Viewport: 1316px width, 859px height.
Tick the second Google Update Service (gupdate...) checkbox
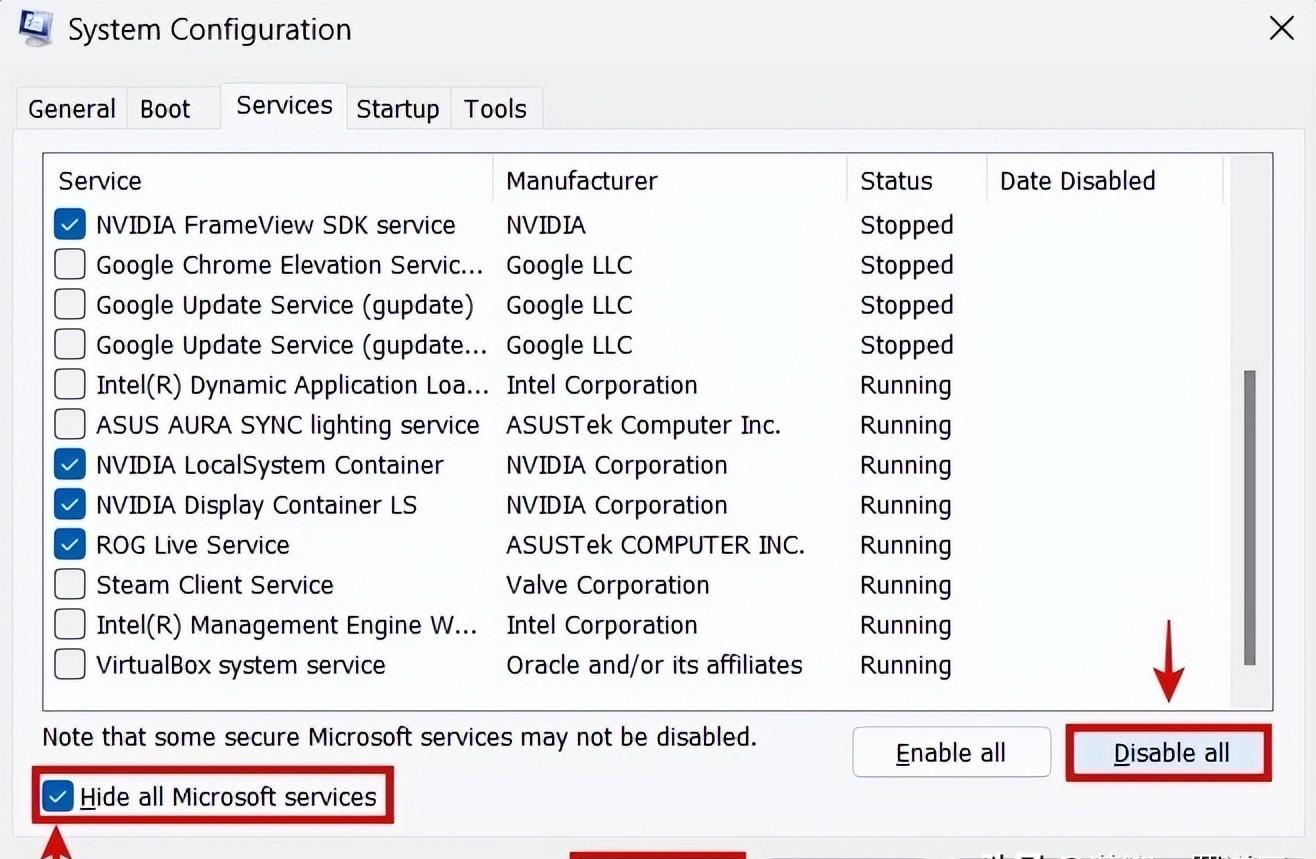[x=69, y=345]
